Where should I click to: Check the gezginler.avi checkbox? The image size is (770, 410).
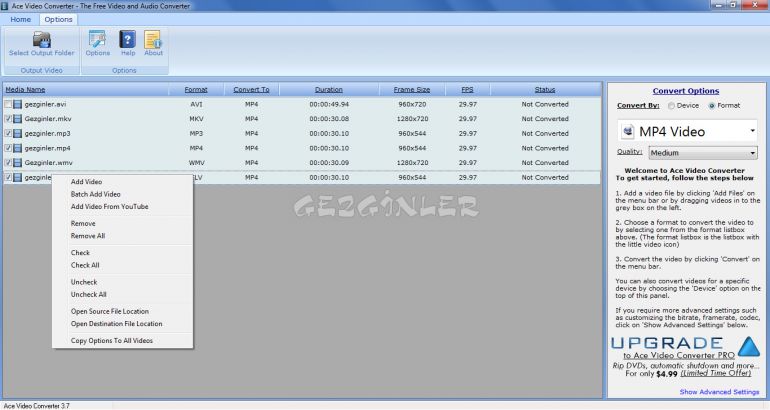[x=8, y=104]
